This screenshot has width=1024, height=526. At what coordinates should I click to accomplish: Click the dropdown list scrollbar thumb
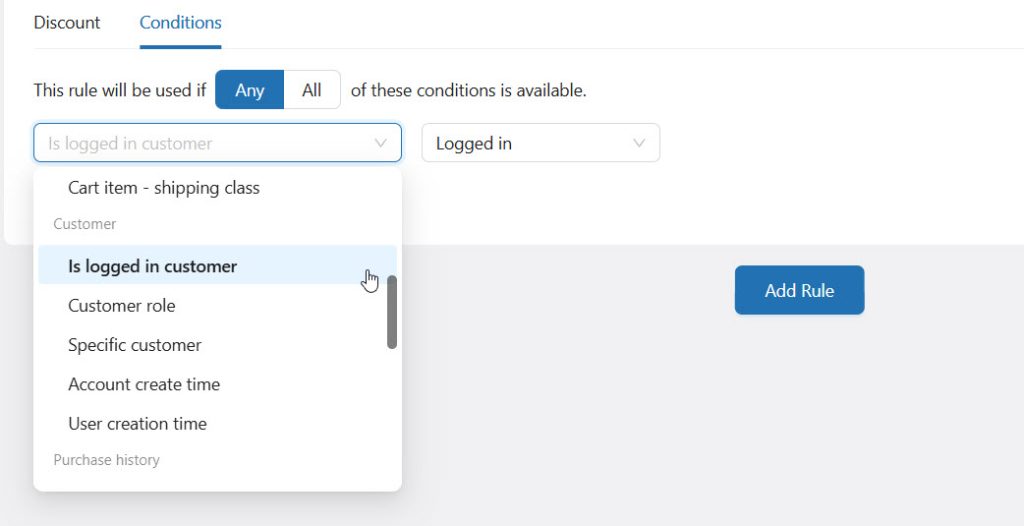(x=392, y=312)
